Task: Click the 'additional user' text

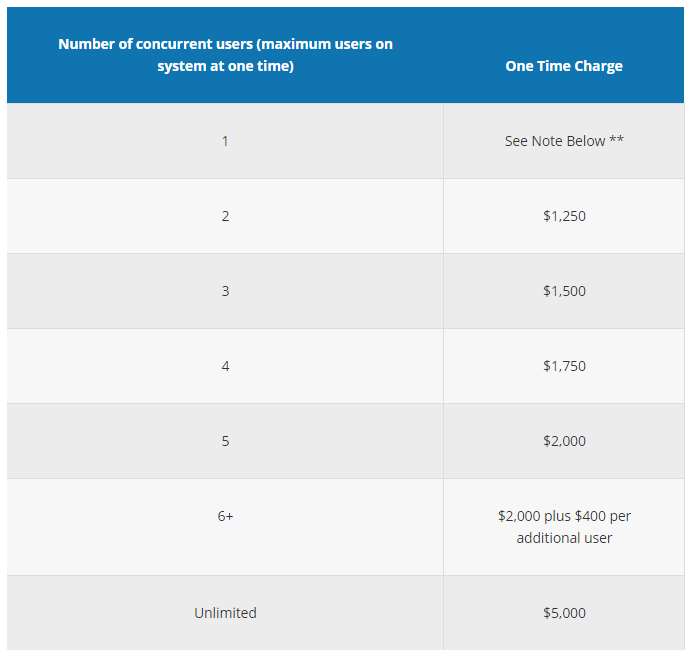Action: [564, 538]
